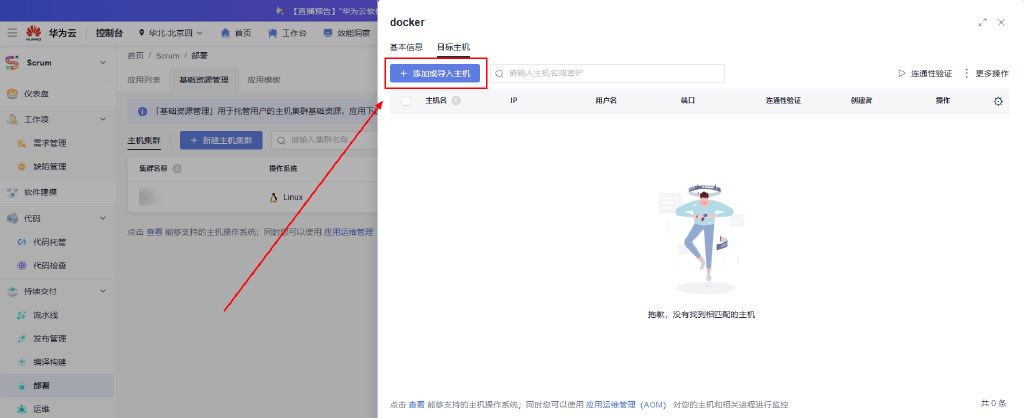This screenshot has height=418, width=1024.
Task: Click the Scrum project icon in the sidebar
Action: 12,63
